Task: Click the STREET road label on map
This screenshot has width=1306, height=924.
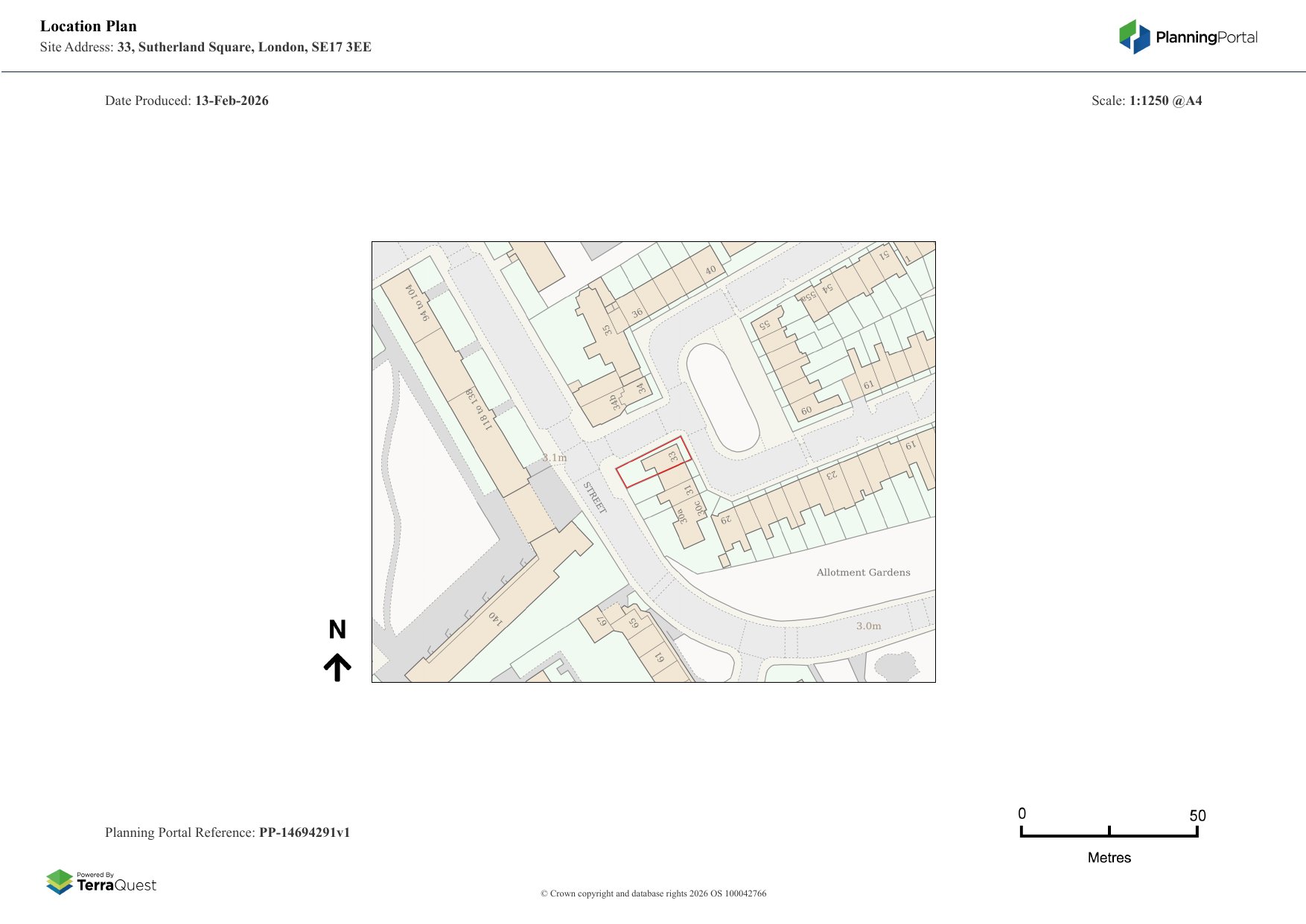Action: (x=595, y=497)
